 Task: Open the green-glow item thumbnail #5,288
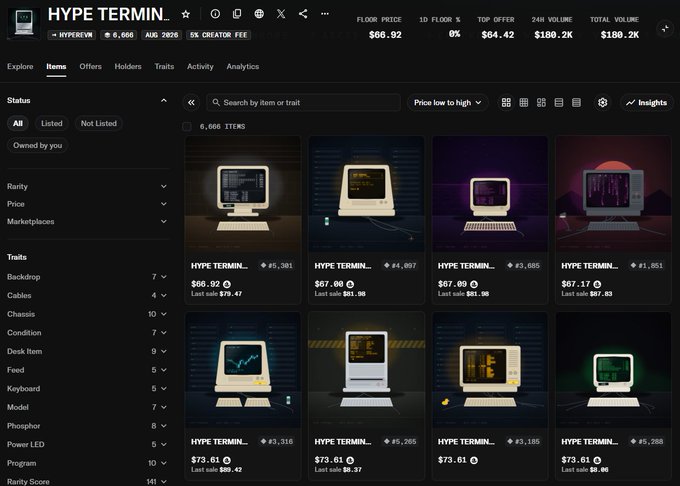[x=613, y=370]
